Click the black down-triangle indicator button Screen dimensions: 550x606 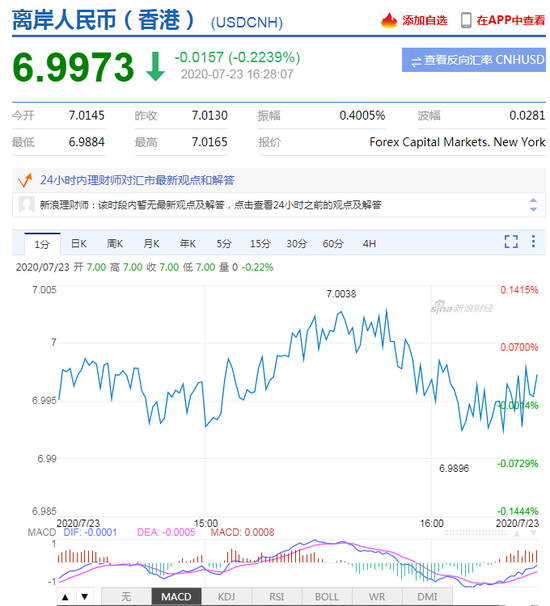[84, 597]
